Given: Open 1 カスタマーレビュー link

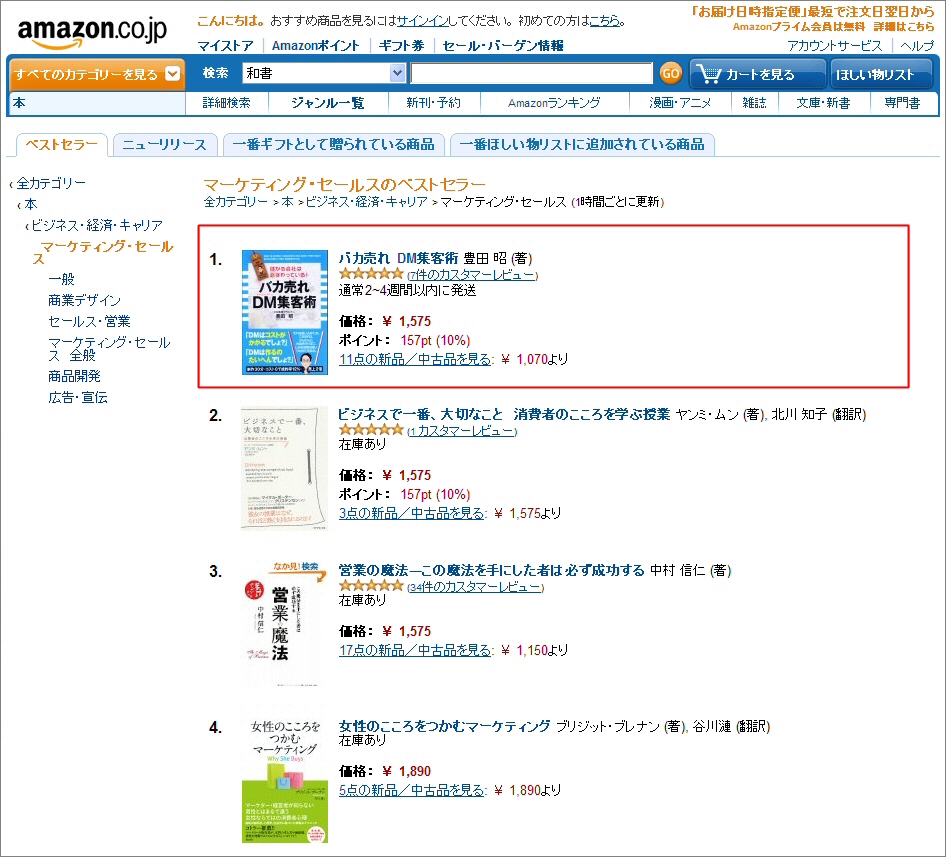Looking at the screenshot, I should pyautogui.click(x=462, y=431).
